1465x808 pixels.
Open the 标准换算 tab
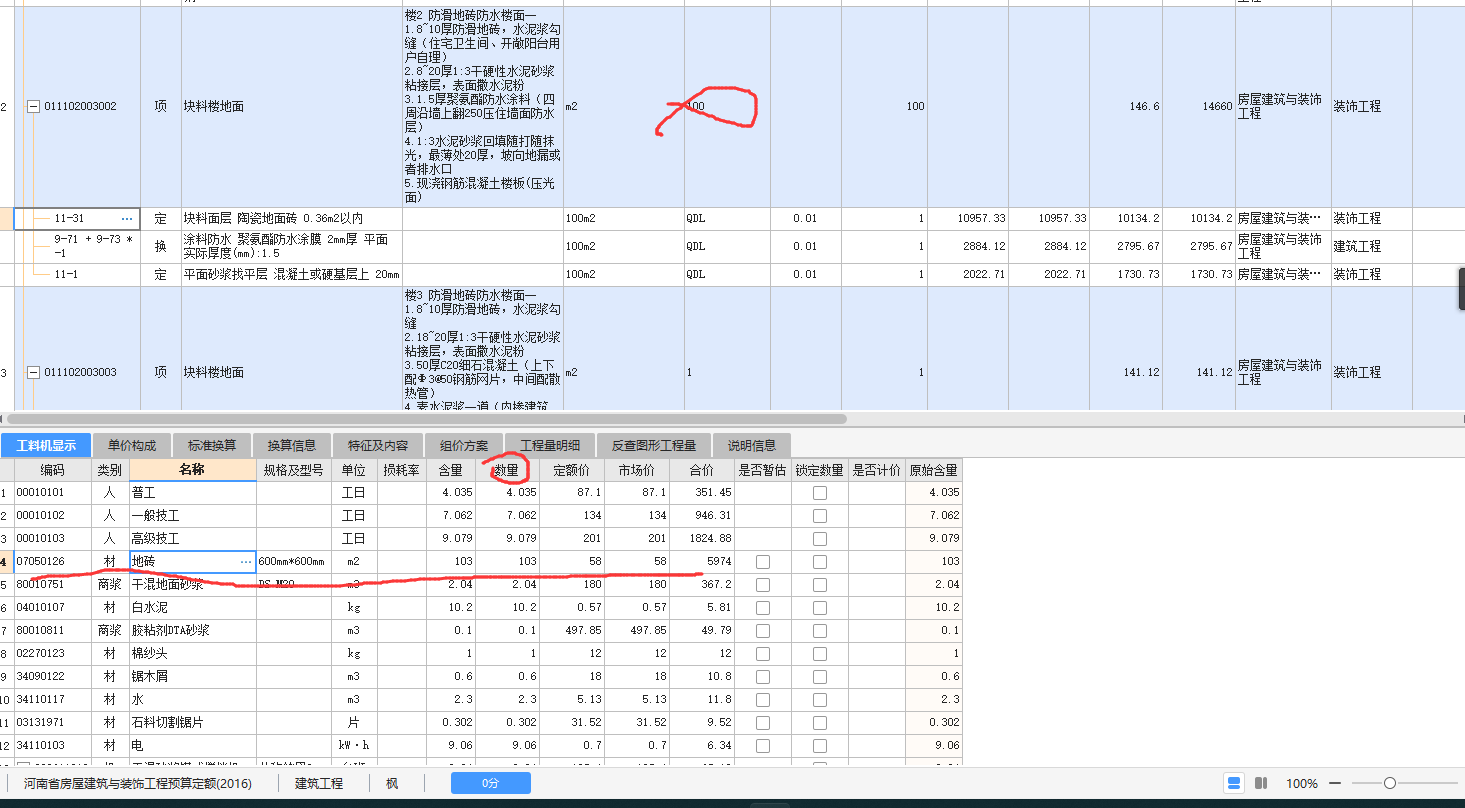212,445
